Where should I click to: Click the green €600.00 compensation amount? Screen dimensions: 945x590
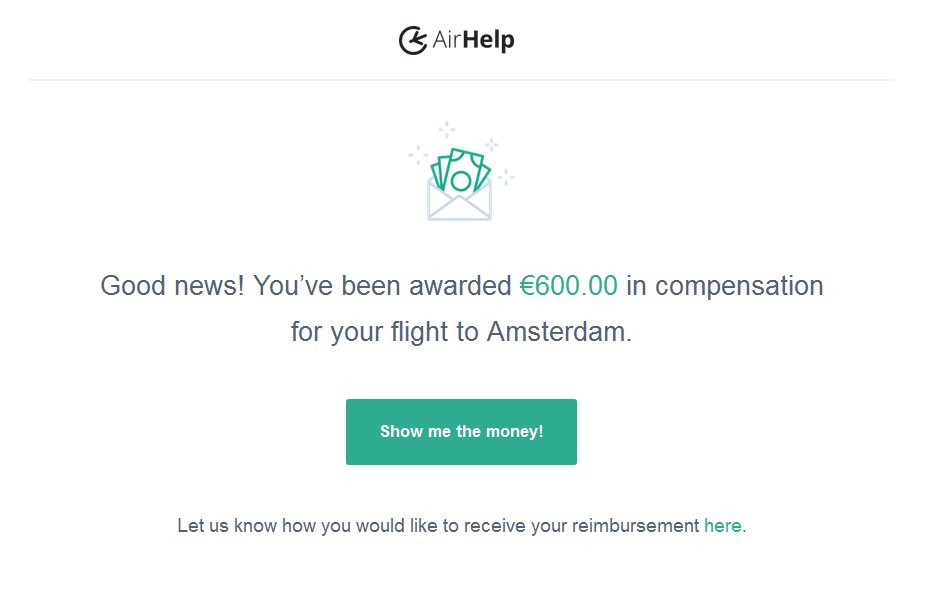click(x=568, y=286)
